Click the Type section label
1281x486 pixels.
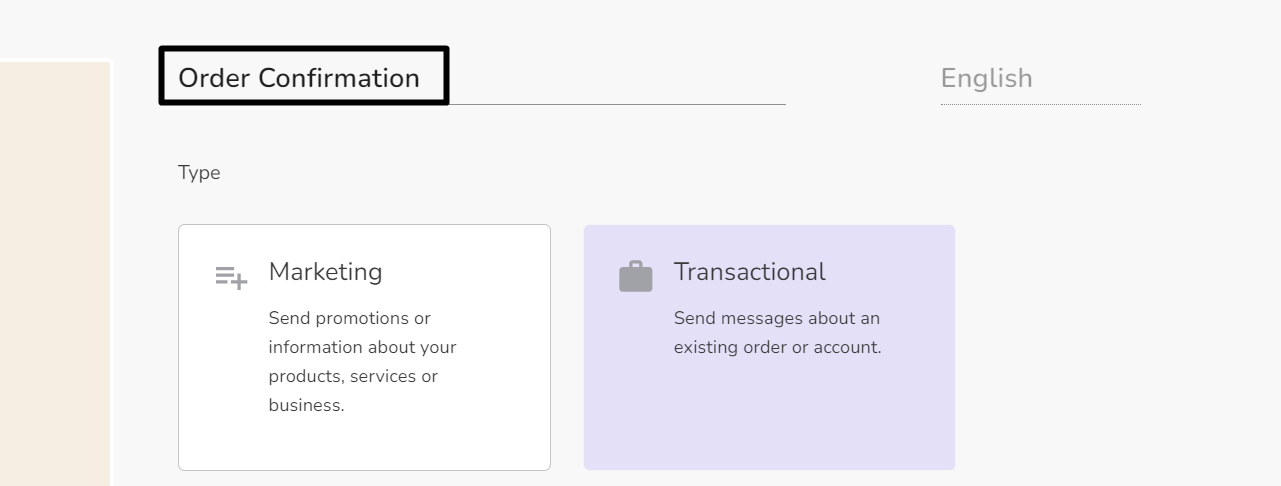(x=199, y=173)
